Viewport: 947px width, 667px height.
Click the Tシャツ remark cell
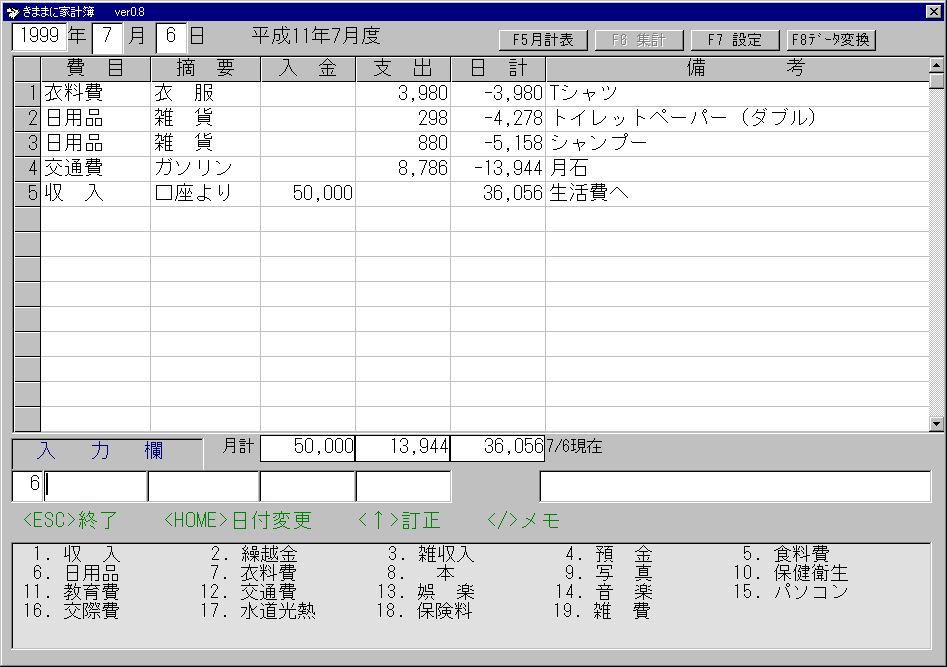[x=737, y=94]
